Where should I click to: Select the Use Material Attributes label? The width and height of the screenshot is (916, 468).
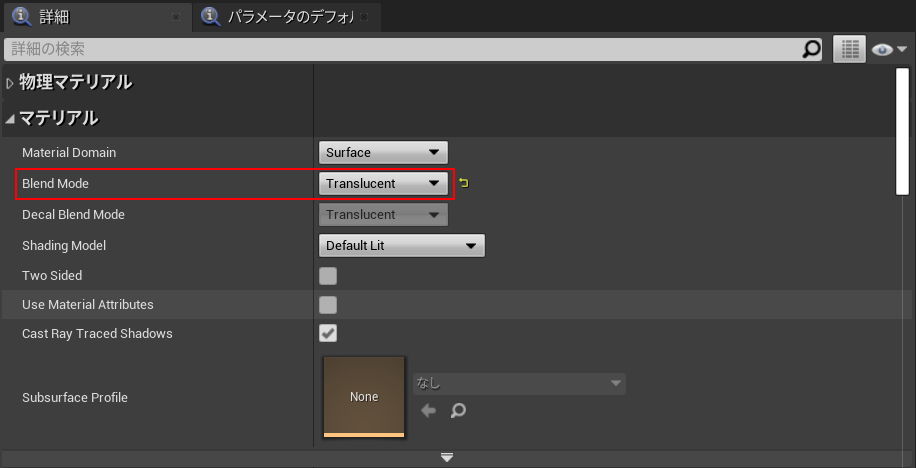click(x=88, y=304)
